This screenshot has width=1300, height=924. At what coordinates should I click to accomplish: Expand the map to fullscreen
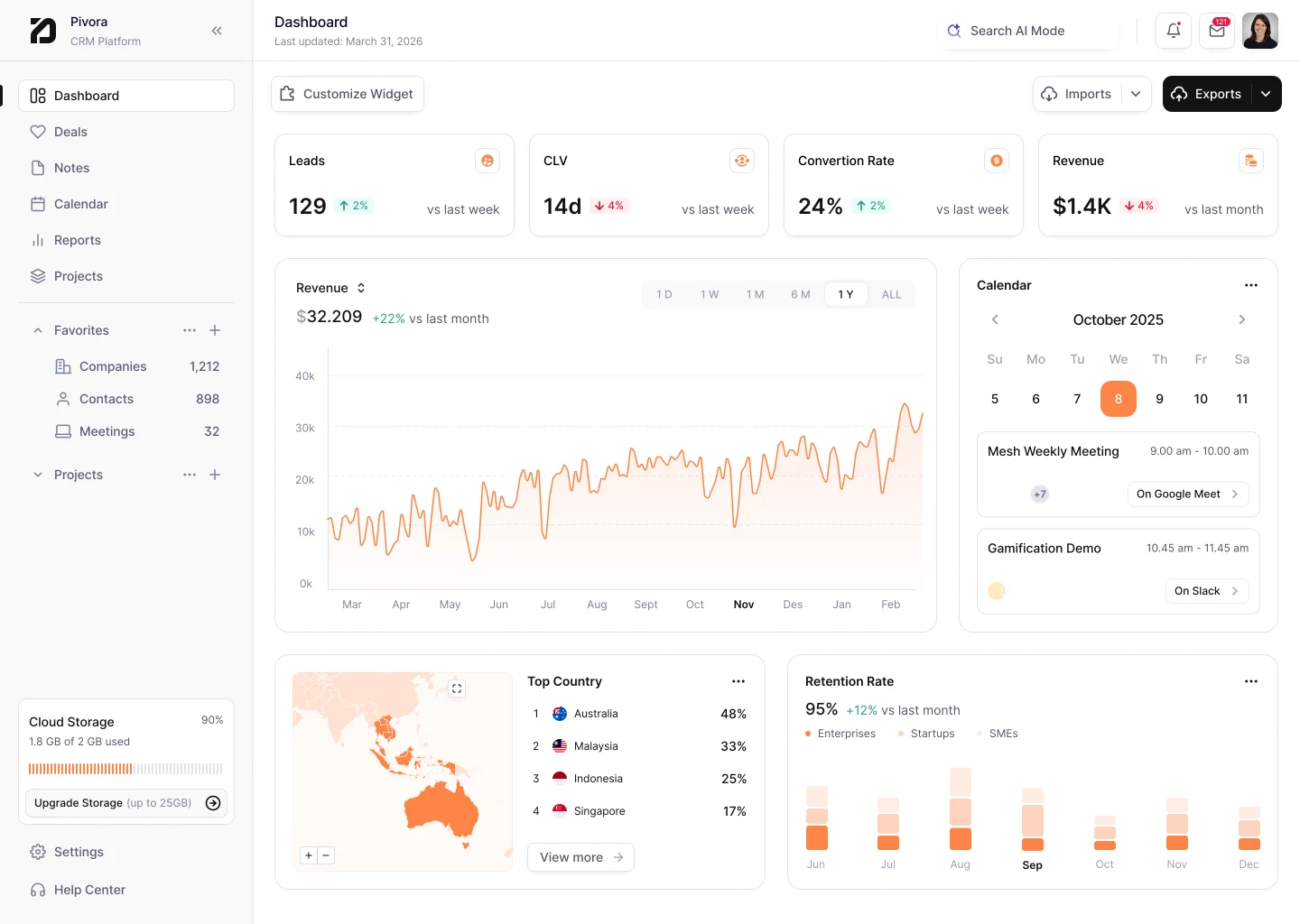point(457,688)
